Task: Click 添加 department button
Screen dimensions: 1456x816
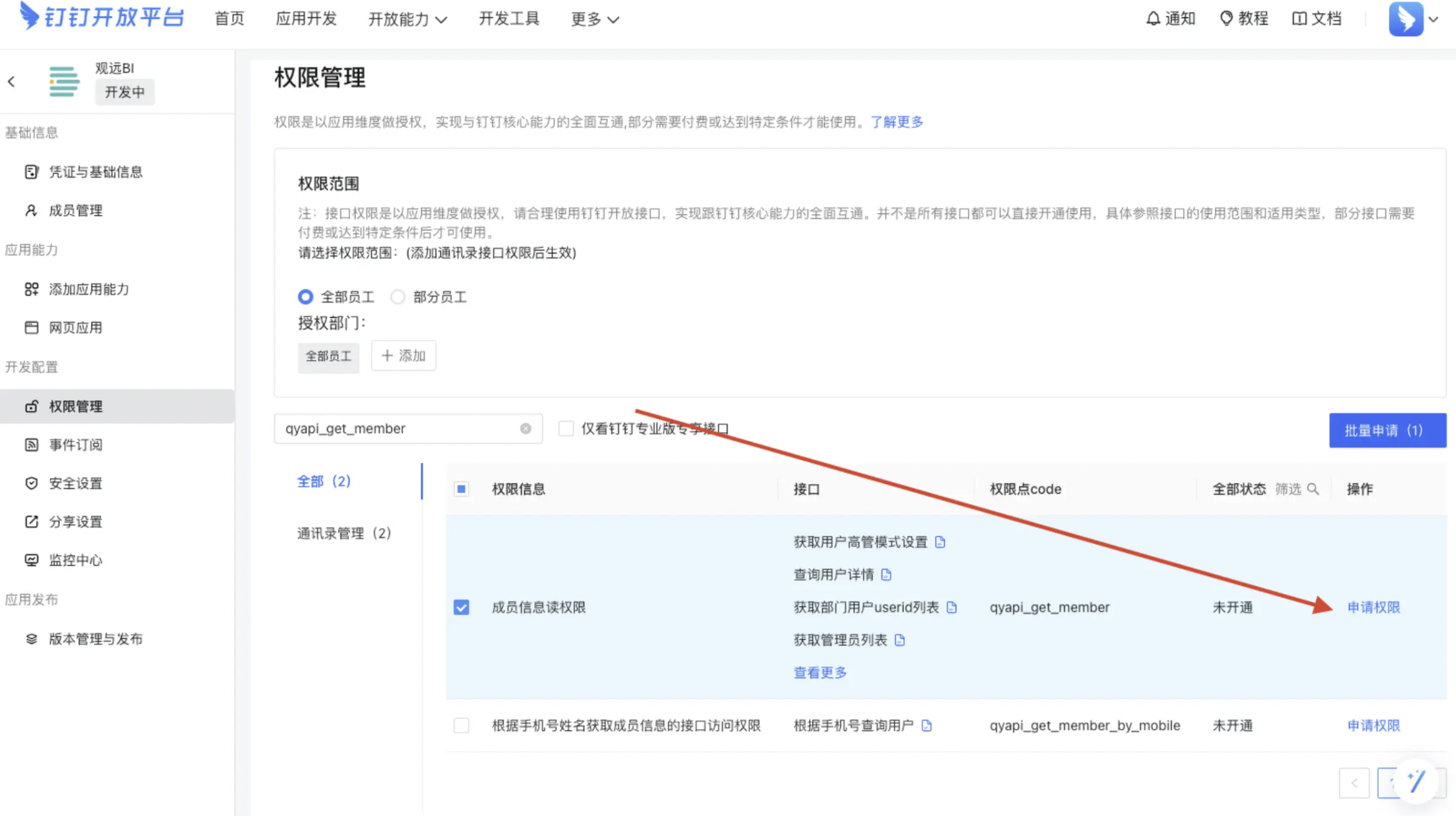Action: pyautogui.click(x=404, y=356)
